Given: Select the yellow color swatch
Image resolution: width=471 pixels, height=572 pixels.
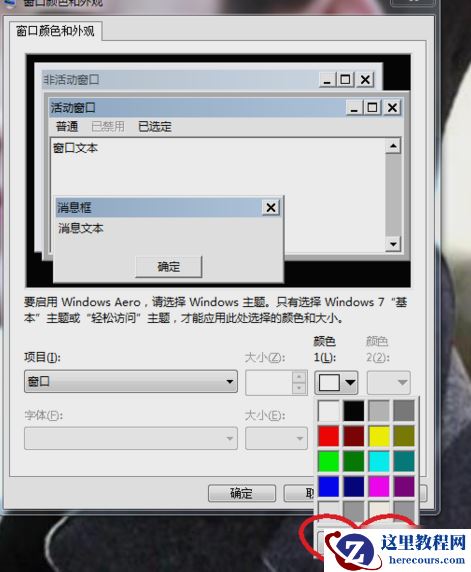Looking at the screenshot, I should pos(379,436).
